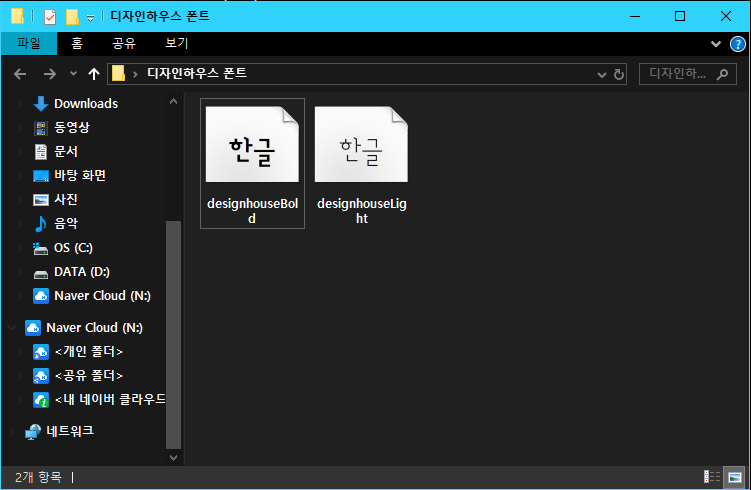Switch to large icons view in status bar
The height and width of the screenshot is (490, 751).
point(734,477)
